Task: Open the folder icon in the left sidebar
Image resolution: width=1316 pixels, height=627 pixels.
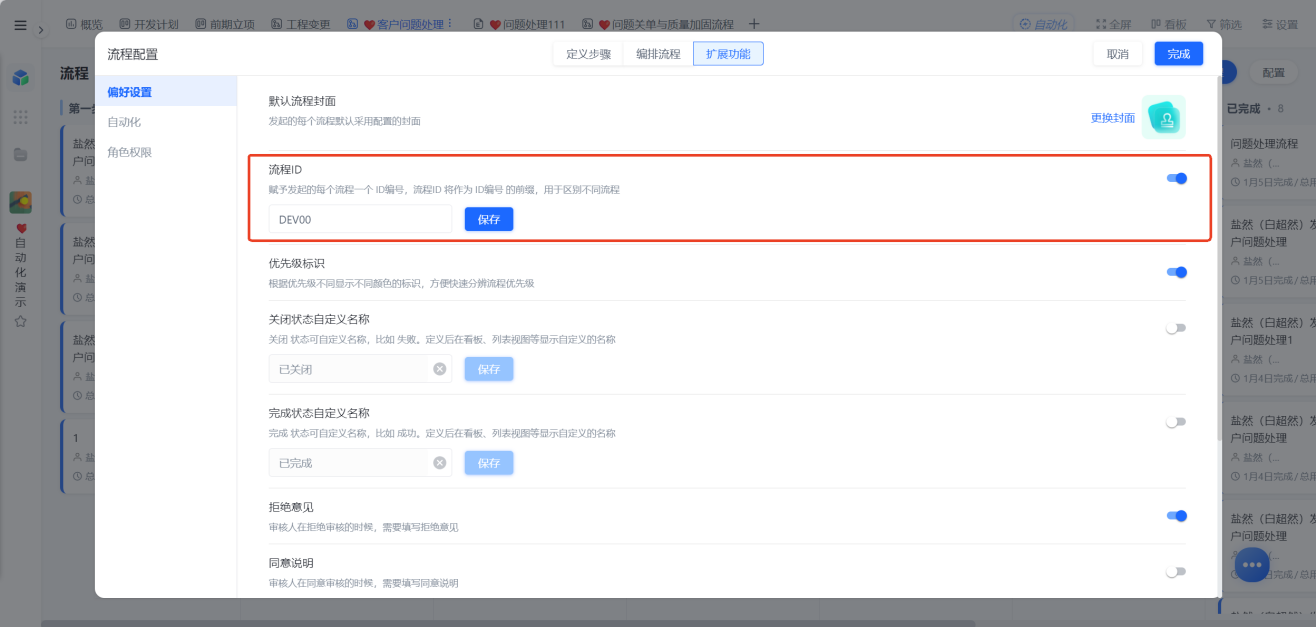Action: coord(20,154)
